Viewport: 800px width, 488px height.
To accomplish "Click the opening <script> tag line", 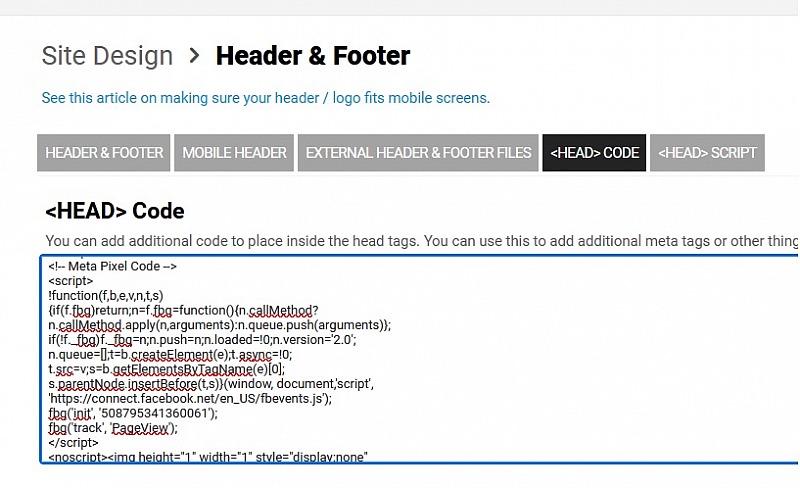I will [70, 281].
